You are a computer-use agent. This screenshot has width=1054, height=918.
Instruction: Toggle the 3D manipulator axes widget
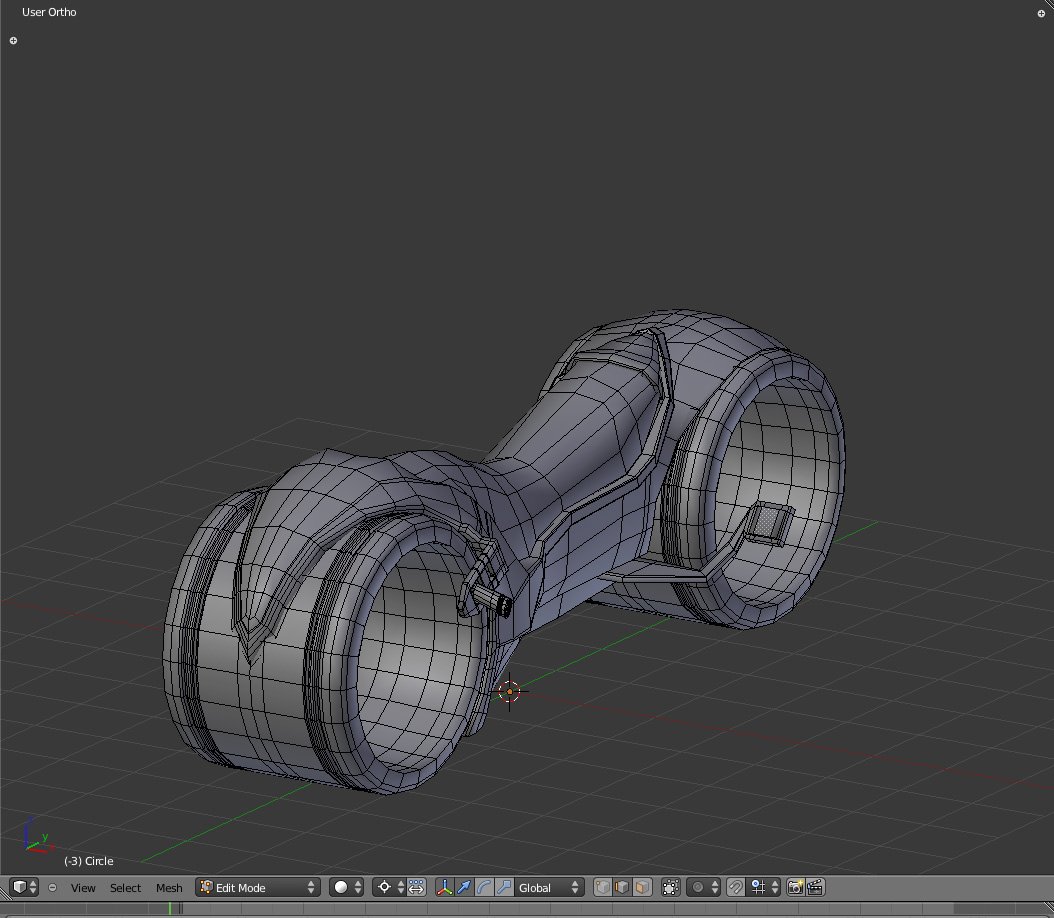444,887
